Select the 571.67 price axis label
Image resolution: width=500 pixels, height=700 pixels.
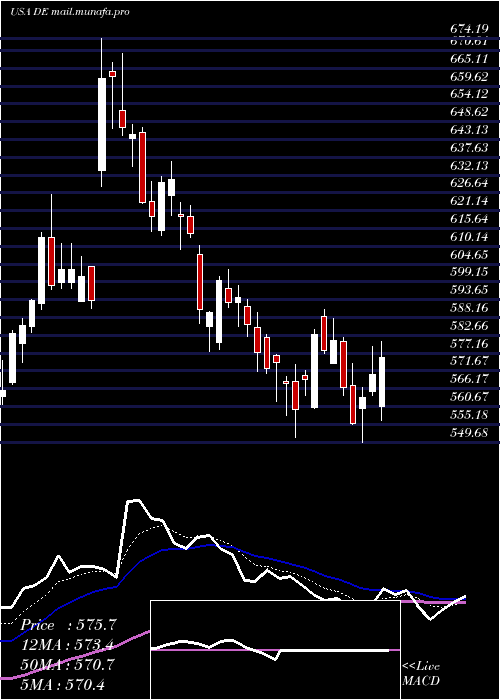click(469, 361)
